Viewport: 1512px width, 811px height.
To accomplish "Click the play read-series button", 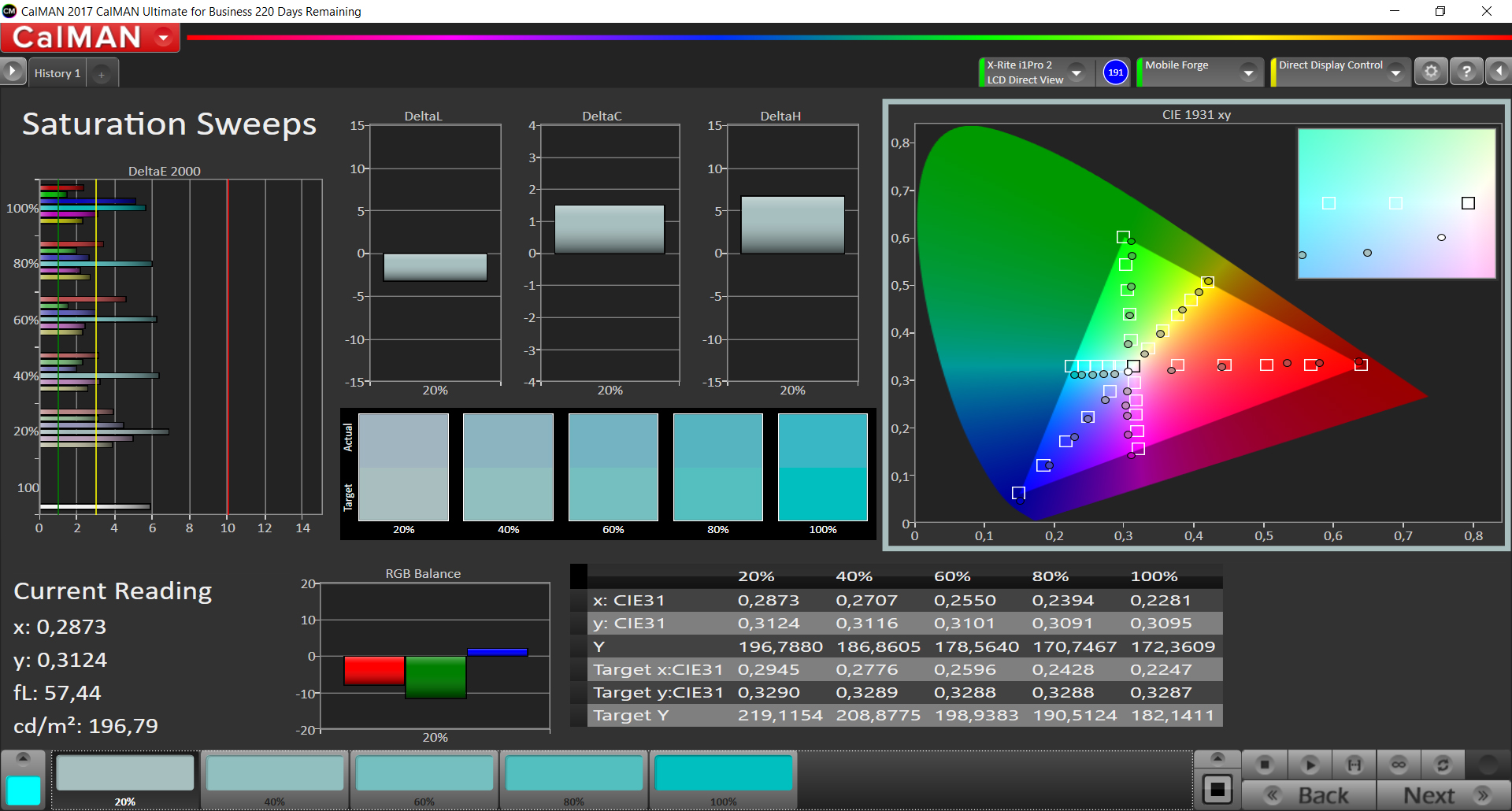I will click(1310, 765).
